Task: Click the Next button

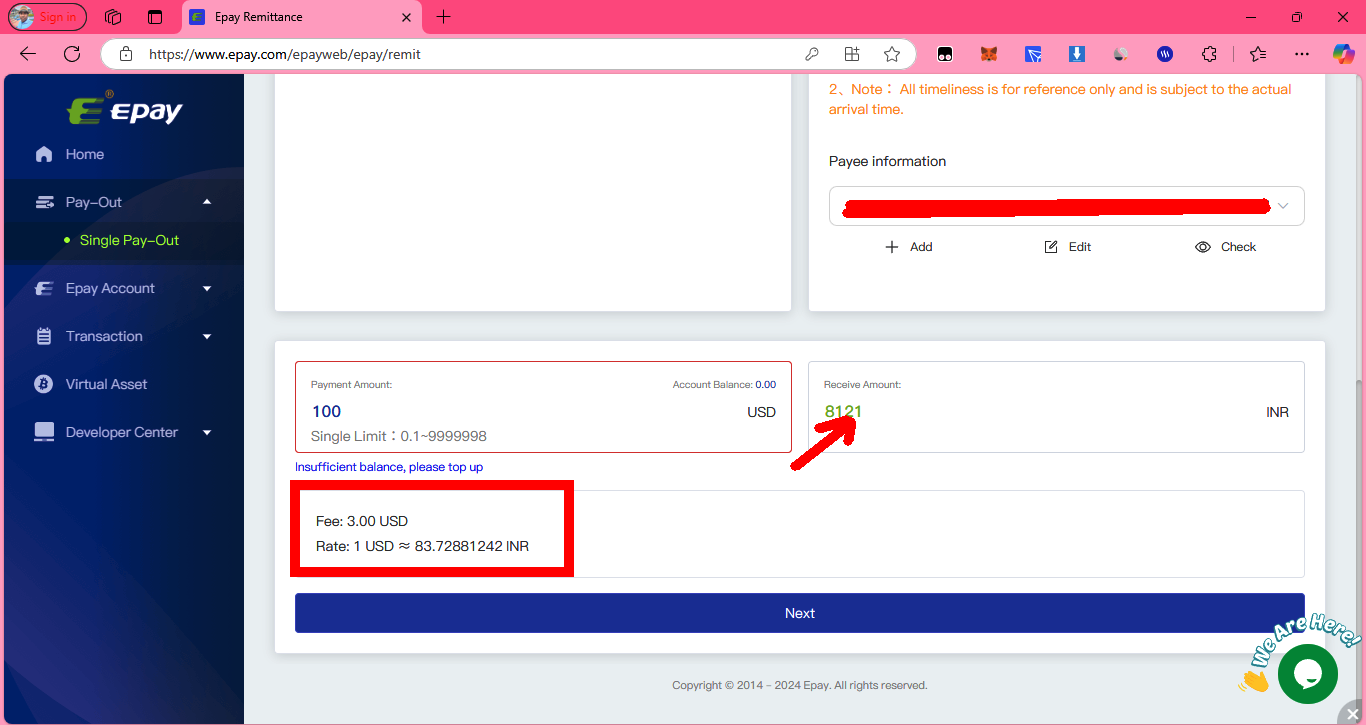Action: coord(799,613)
